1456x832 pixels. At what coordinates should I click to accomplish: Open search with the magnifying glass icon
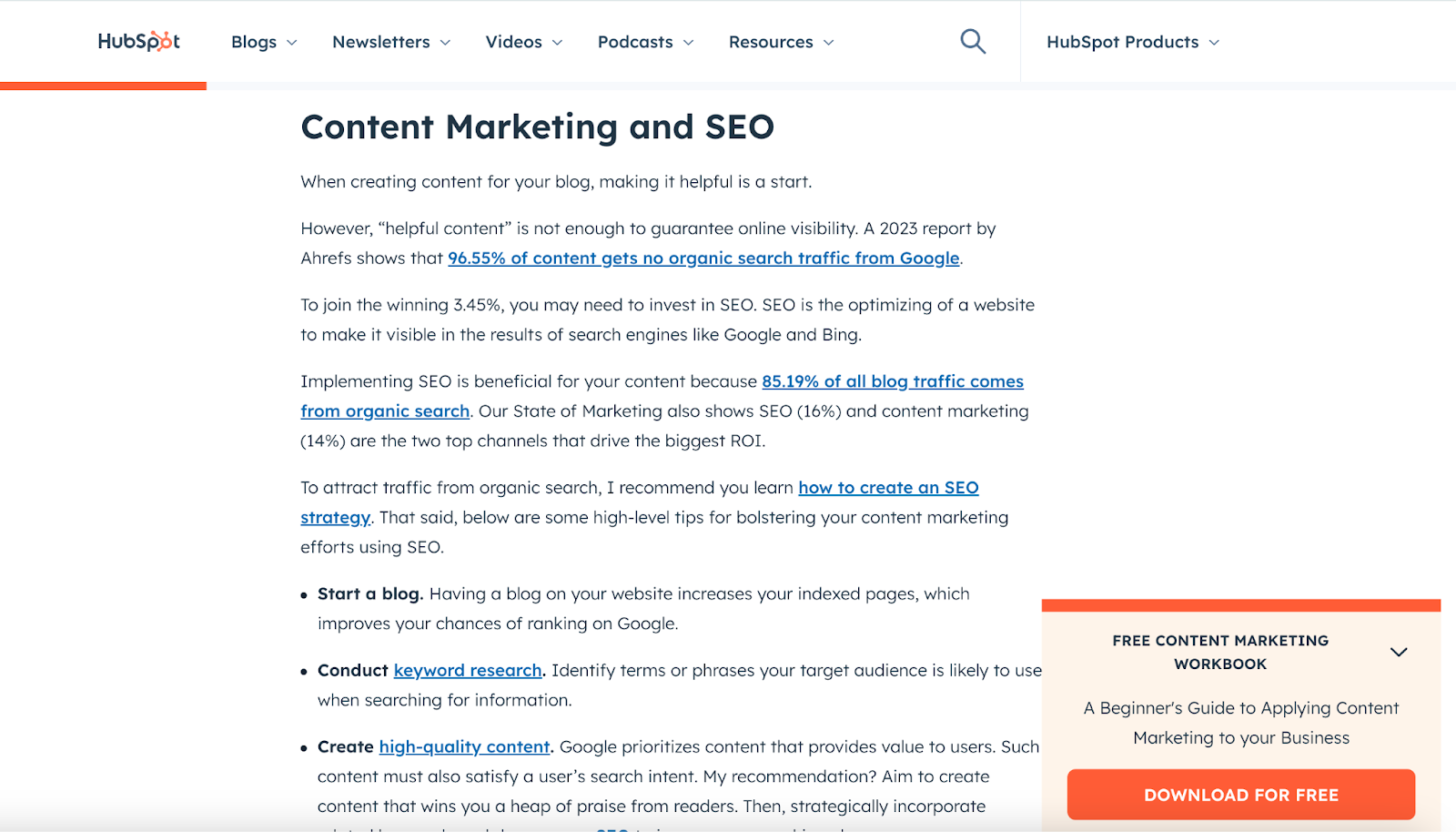tap(973, 42)
